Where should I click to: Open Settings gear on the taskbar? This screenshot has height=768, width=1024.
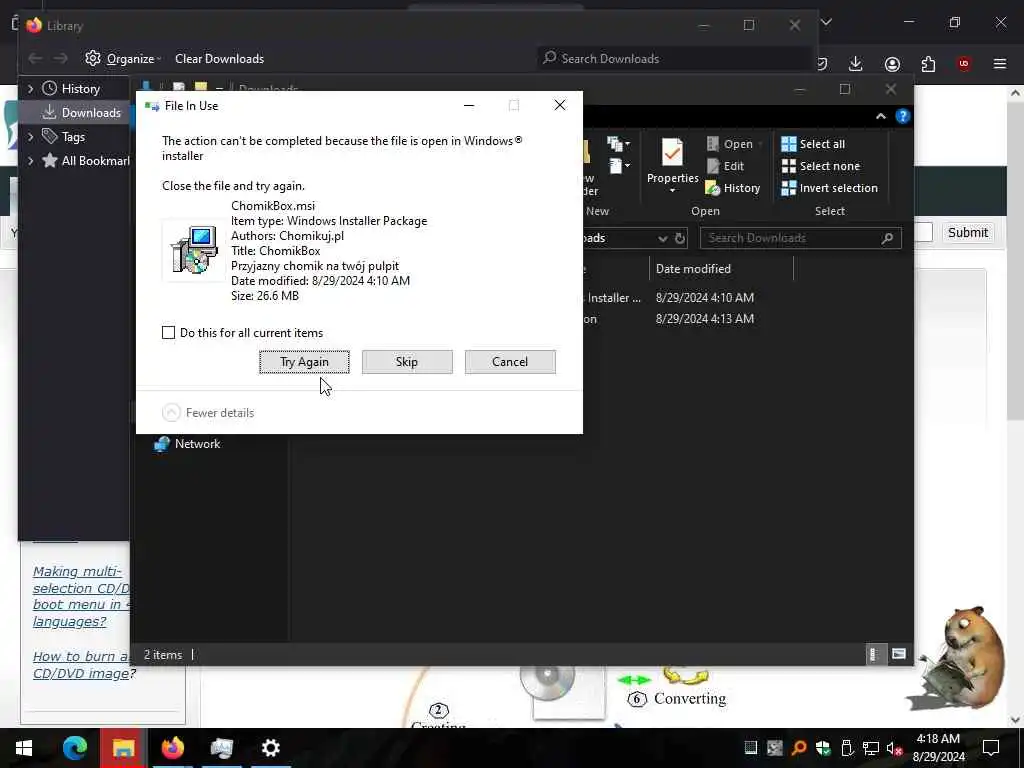click(x=270, y=748)
